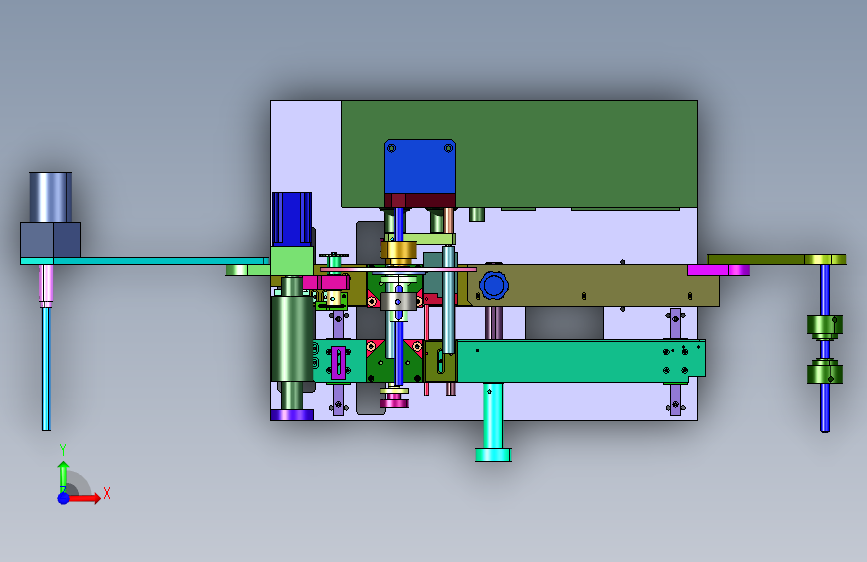Select the dark blue finned motor

tap(292, 219)
